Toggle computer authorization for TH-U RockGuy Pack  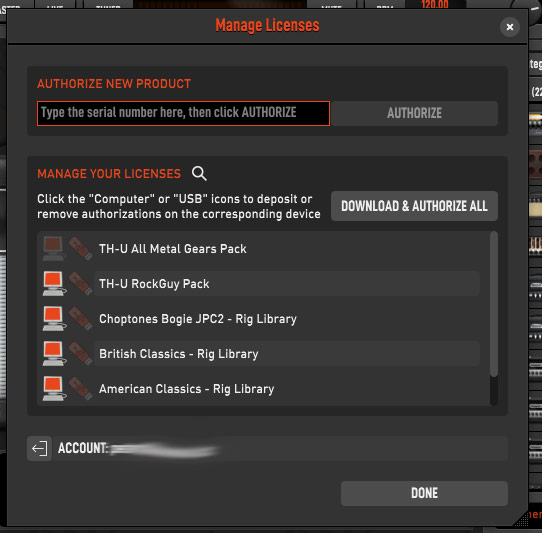pos(54,283)
